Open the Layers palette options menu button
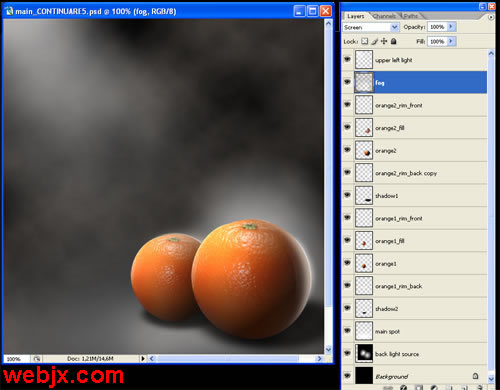 (491, 17)
